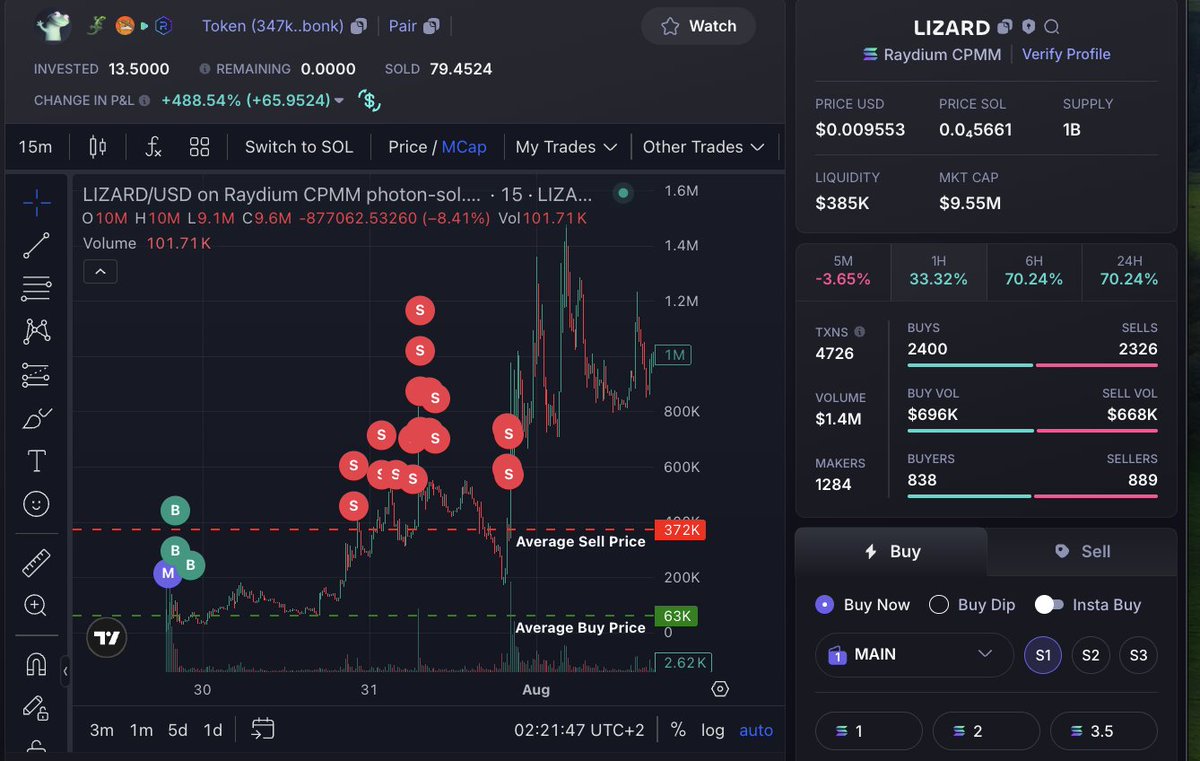Toggle the log scale on the chart
The image size is (1200, 761).
(x=713, y=730)
